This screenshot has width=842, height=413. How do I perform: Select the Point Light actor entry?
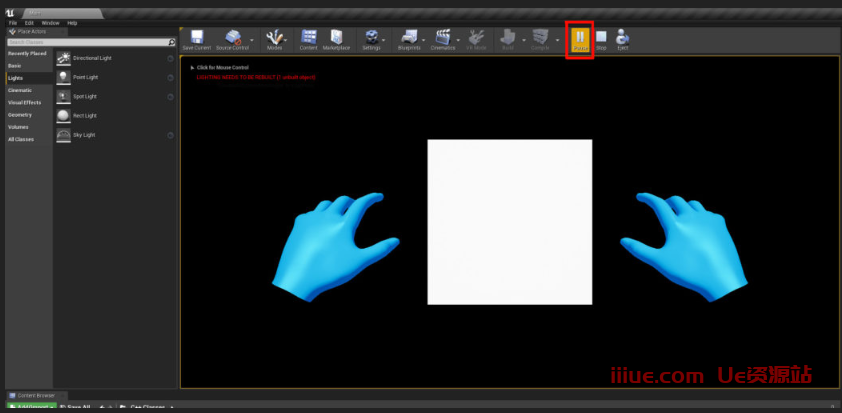click(85, 77)
